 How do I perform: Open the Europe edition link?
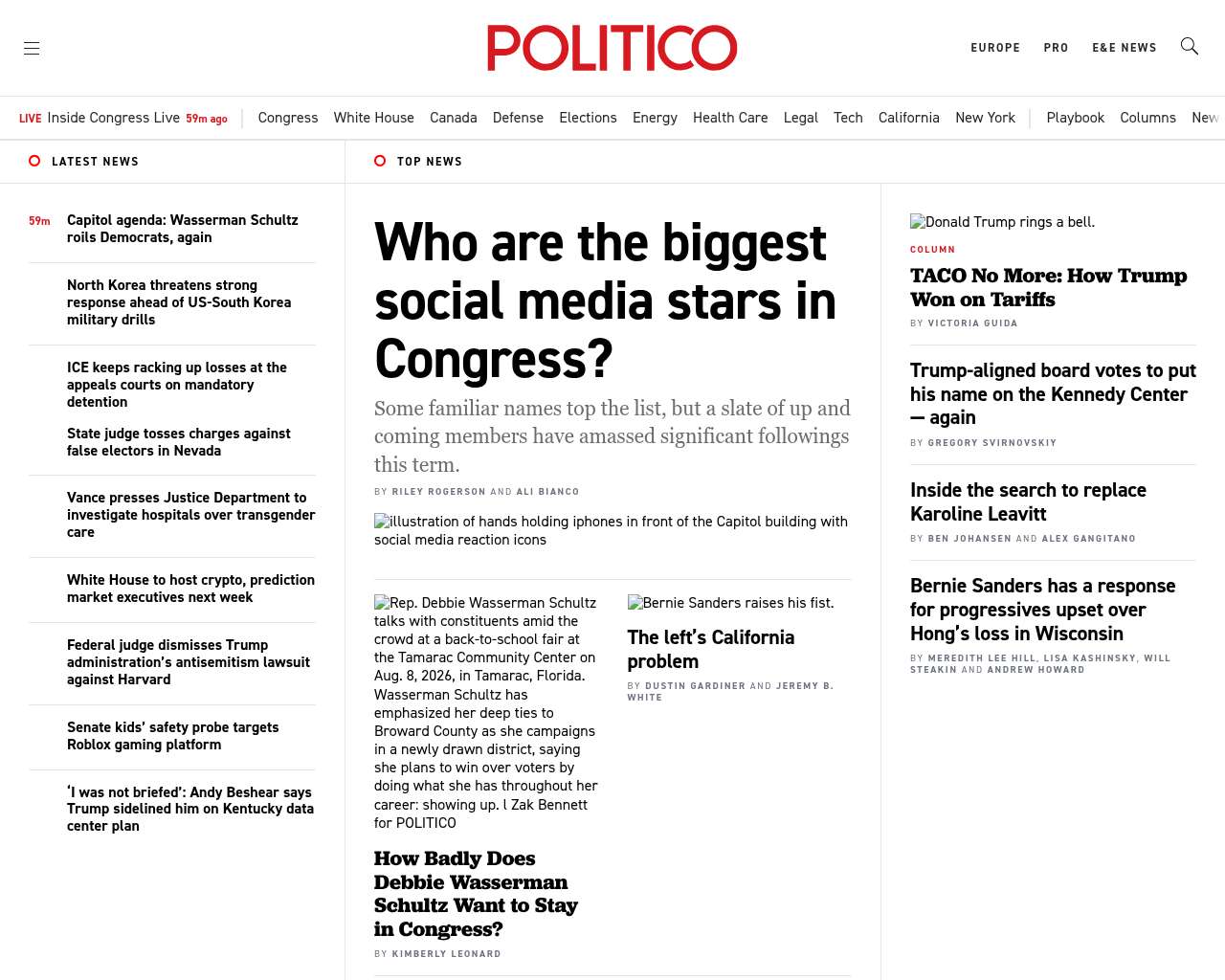(995, 48)
